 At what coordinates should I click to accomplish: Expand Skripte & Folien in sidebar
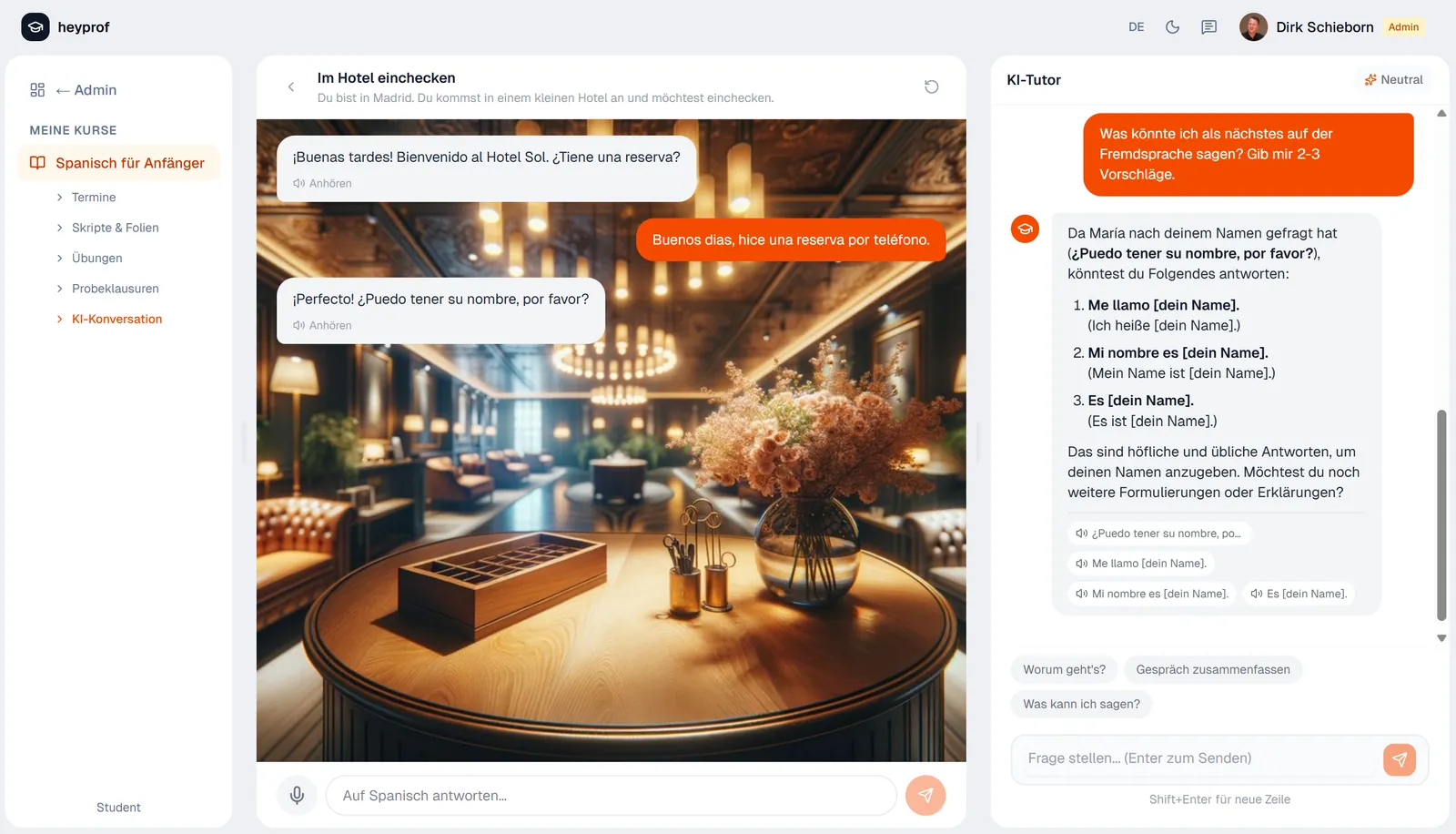tap(115, 228)
